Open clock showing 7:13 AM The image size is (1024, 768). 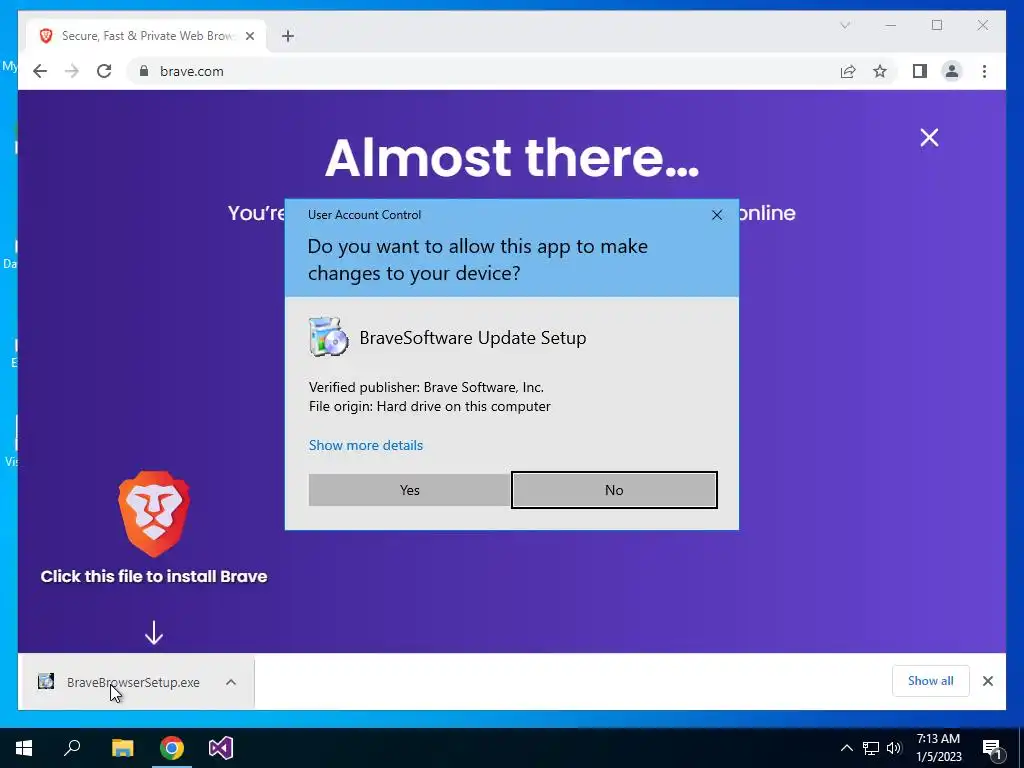[938, 748]
